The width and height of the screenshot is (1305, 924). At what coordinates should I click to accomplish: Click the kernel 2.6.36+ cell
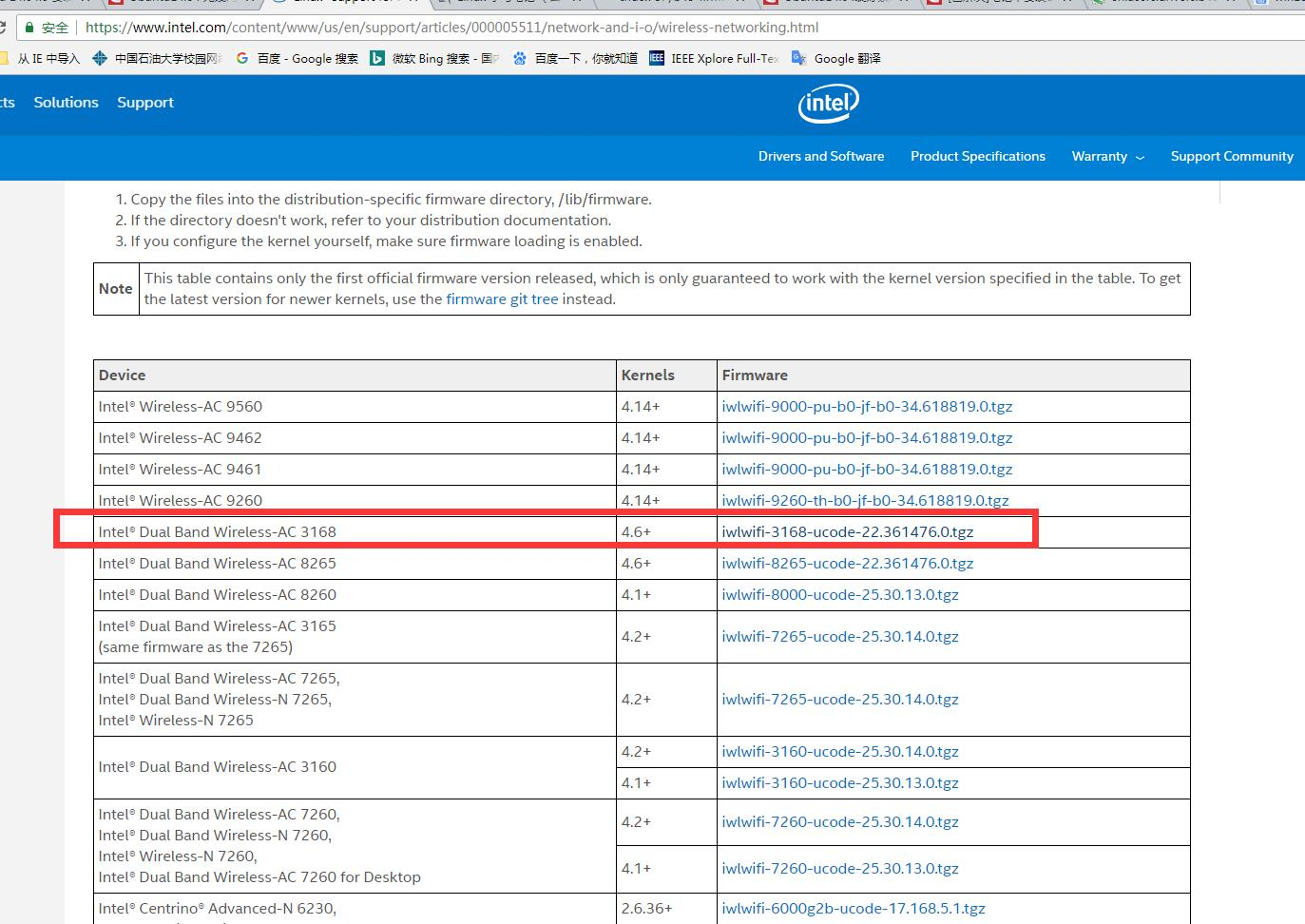666,908
